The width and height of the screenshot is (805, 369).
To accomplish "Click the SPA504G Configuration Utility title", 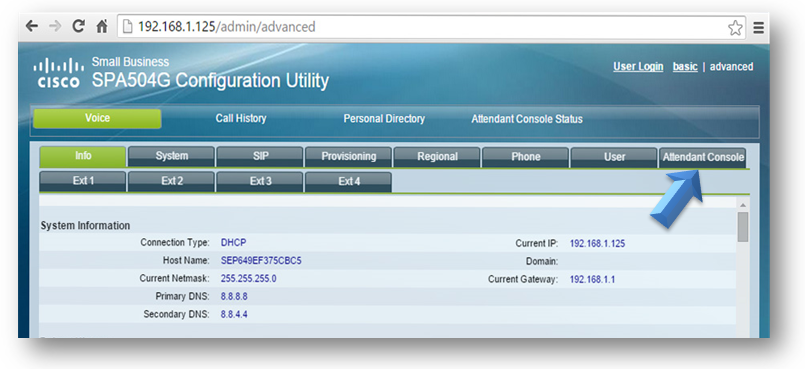I will [x=210, y=81].
